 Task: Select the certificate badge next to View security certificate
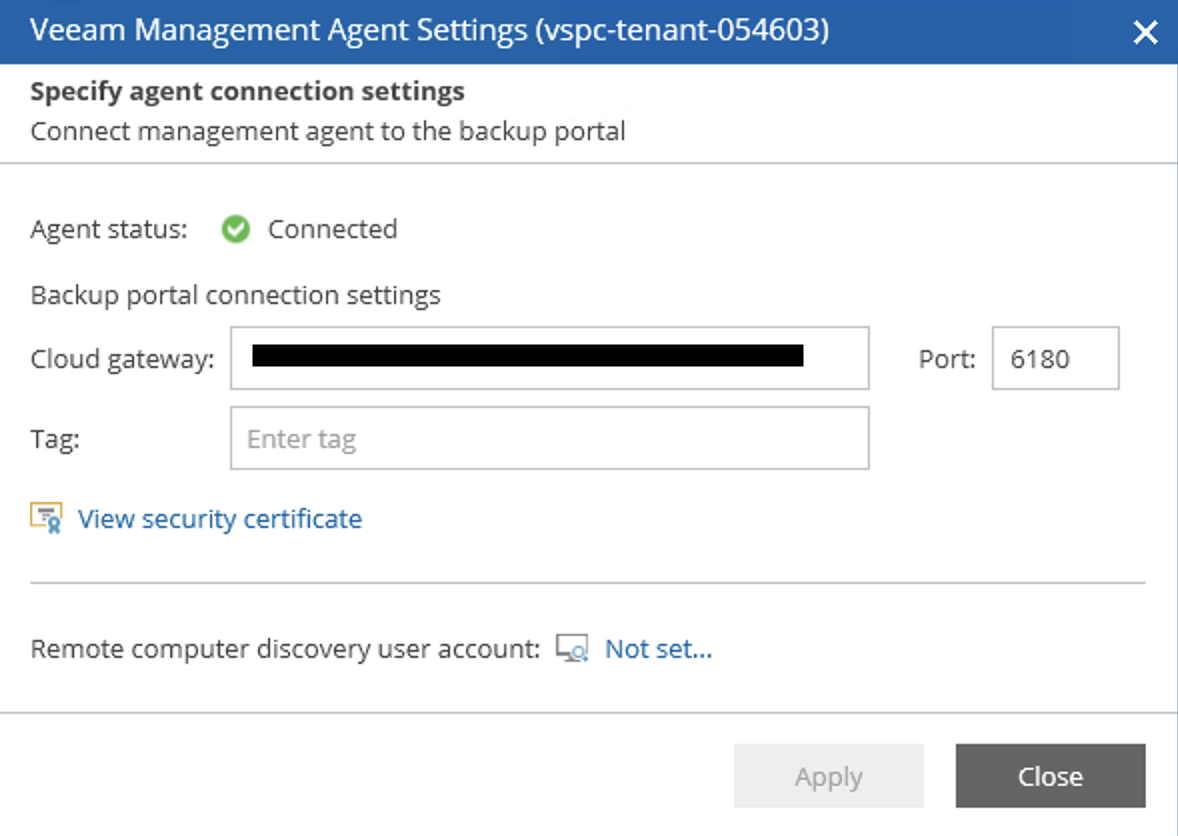coord(44,518)
